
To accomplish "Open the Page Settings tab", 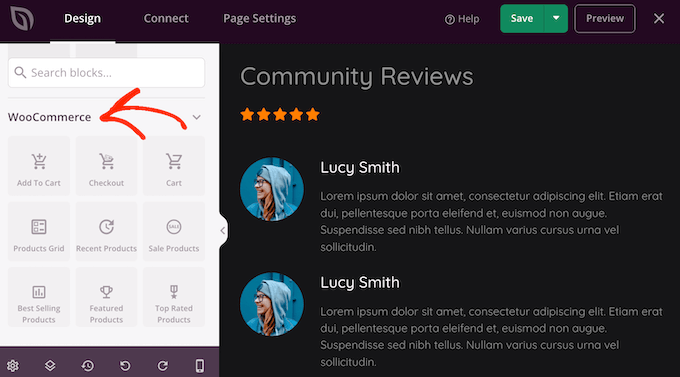I will [x=259, y=19].
